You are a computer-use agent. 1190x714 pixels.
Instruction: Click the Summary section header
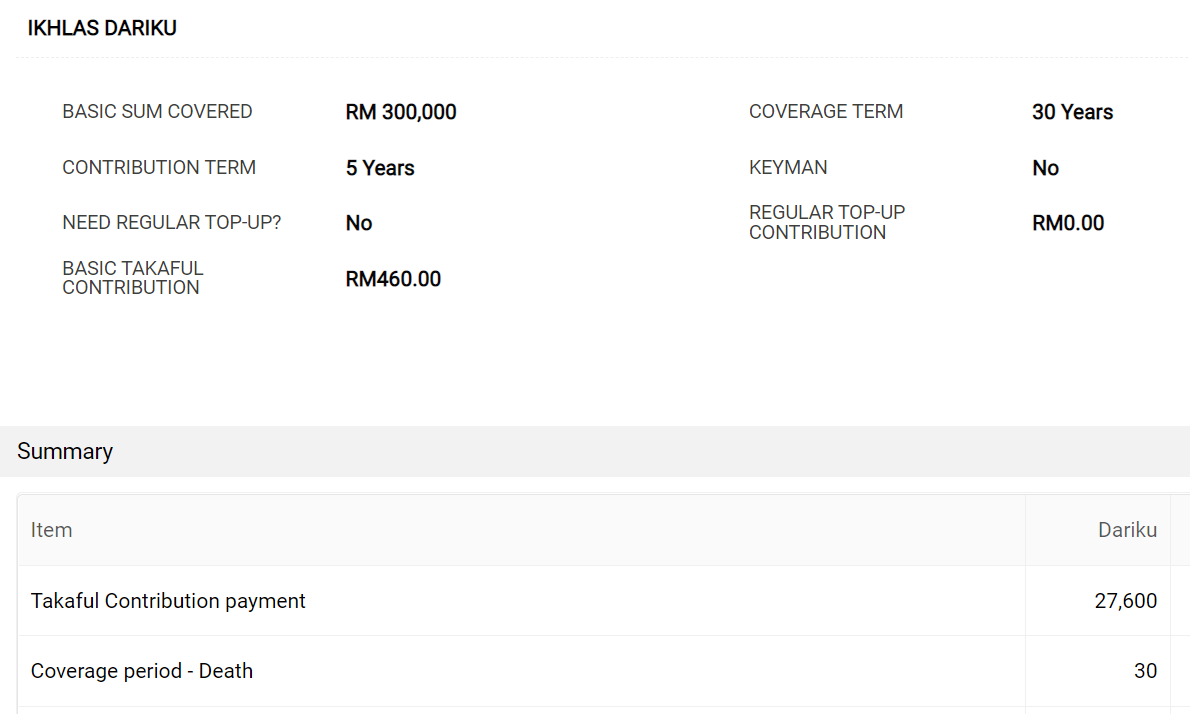595,451
